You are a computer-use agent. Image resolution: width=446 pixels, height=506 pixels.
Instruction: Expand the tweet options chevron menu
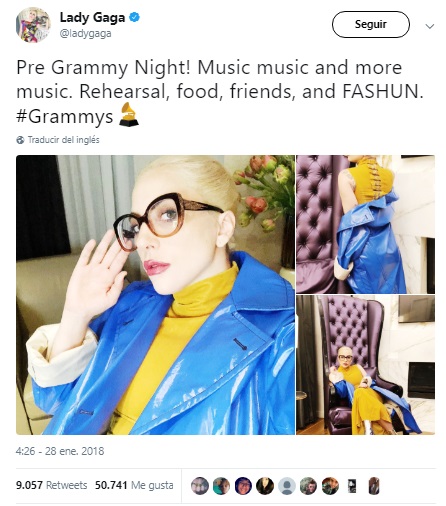pos(430,26)
